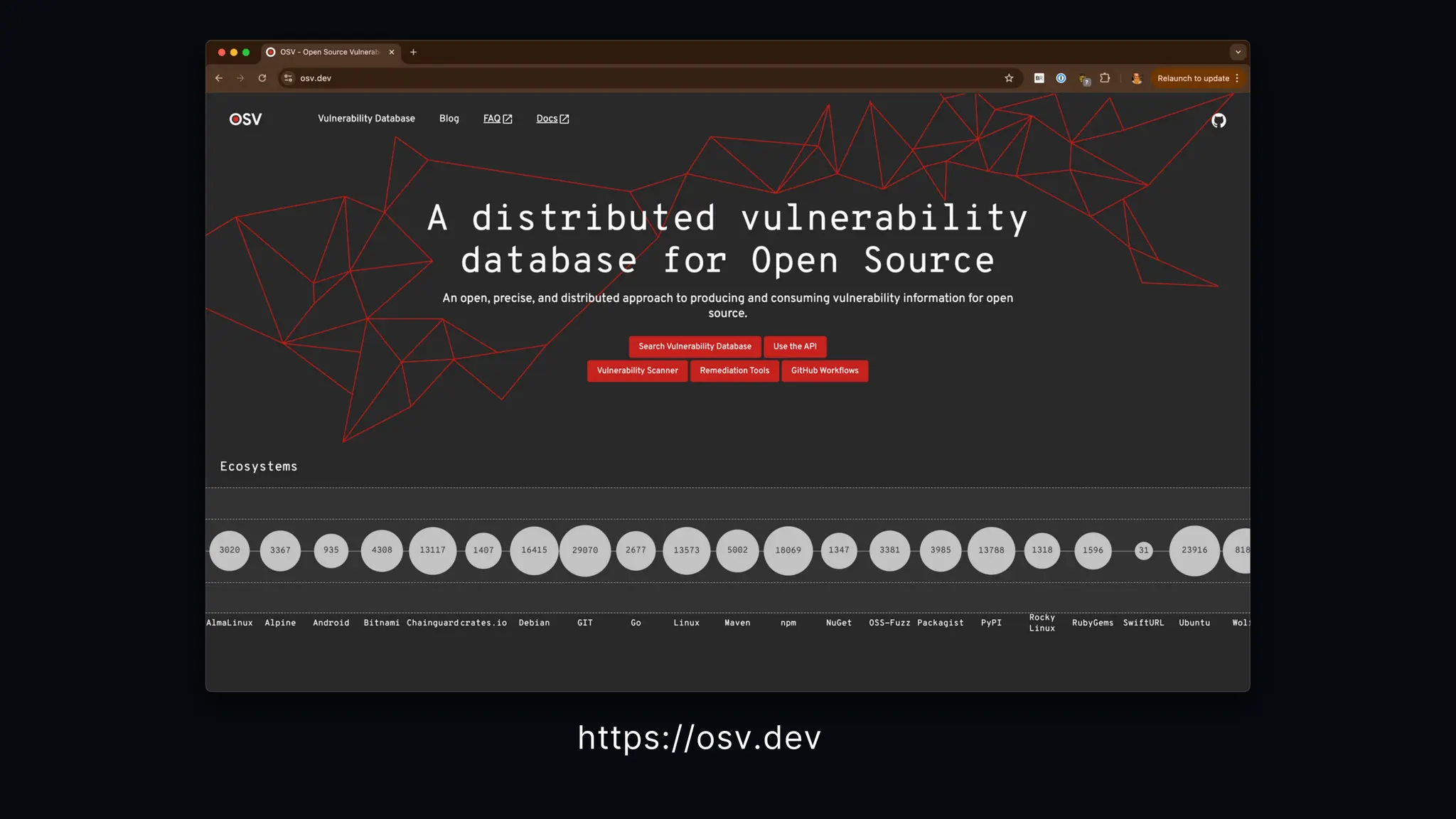Click the Ubuntu bubble showing 23916

1194,550
